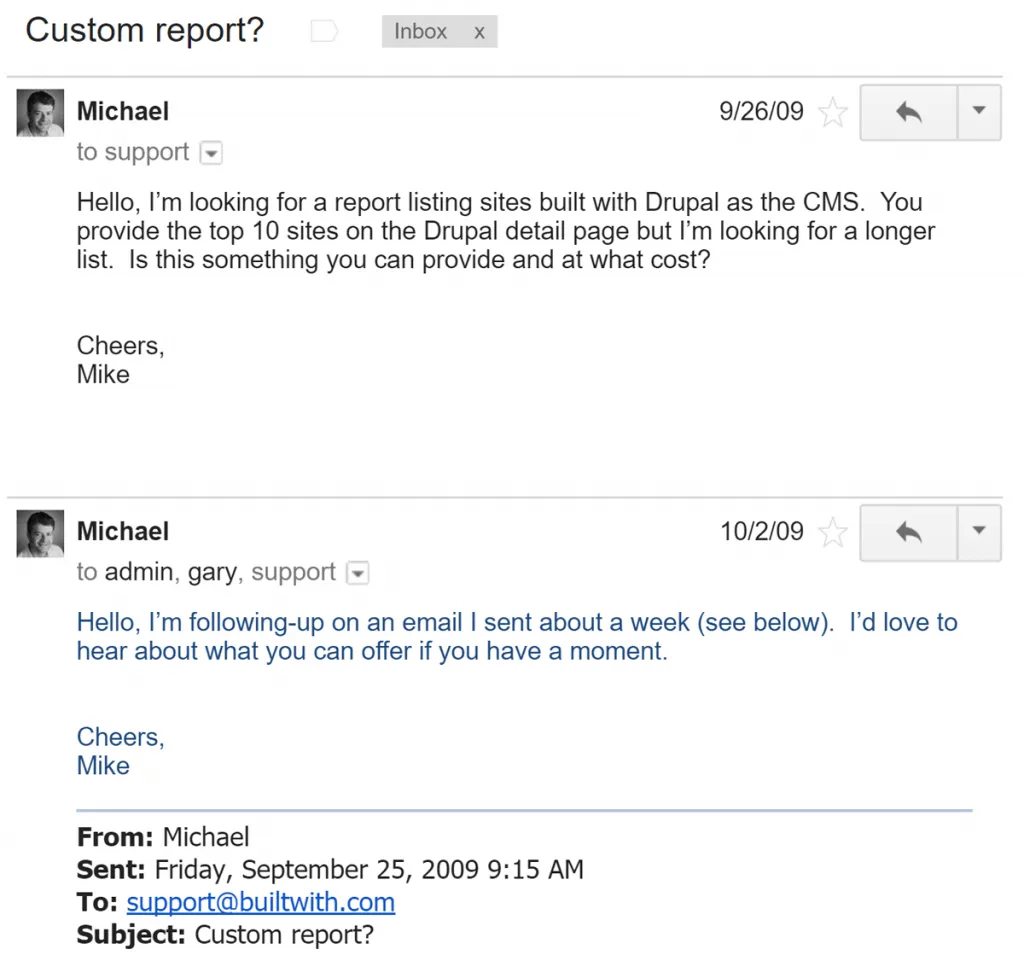Viewport: 1024px width, 961px height.
Task: Show details for 'to support' recipients
Action: click(211, 153)
